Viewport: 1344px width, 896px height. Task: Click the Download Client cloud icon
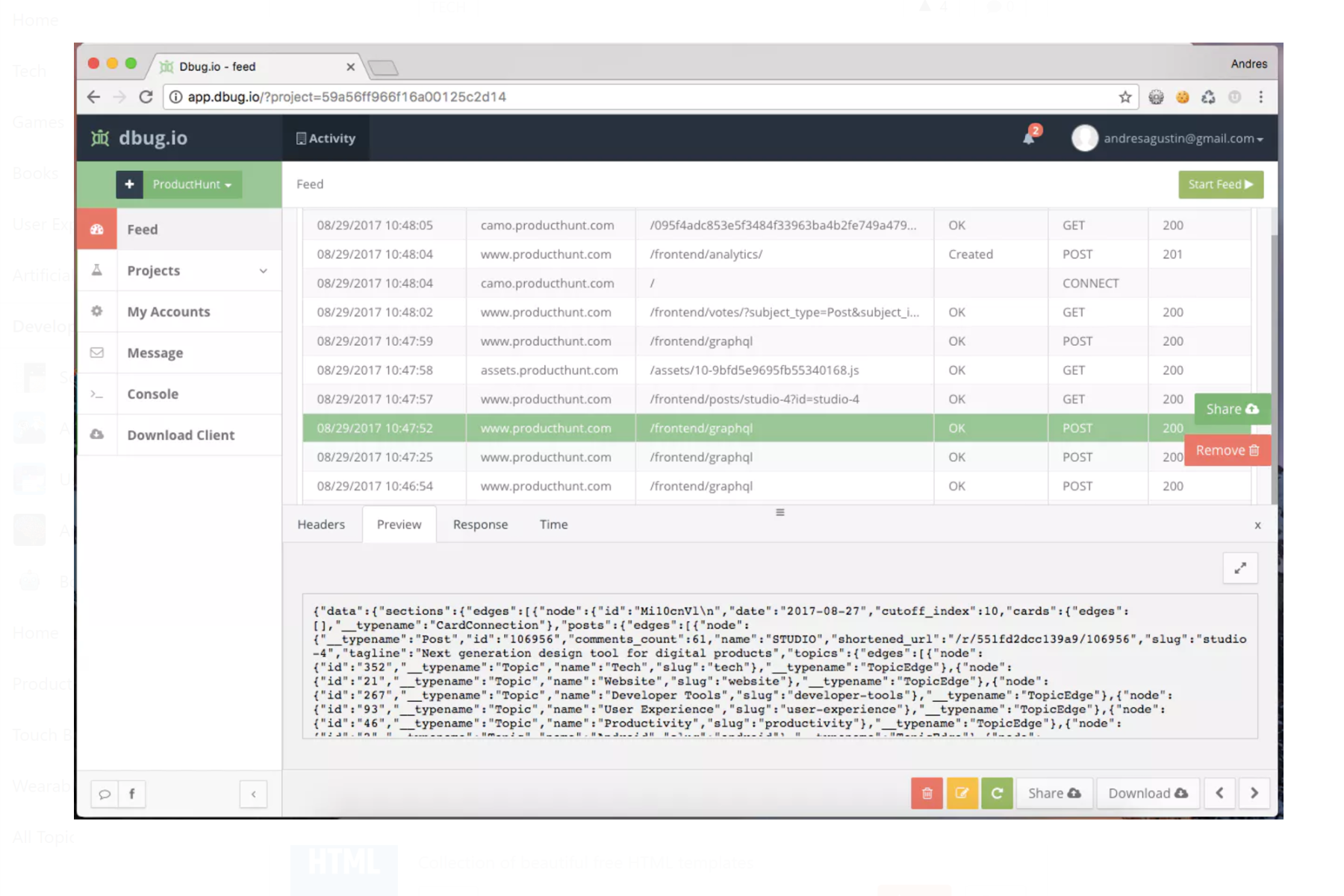pyautogui.click(x=97, y=435)
